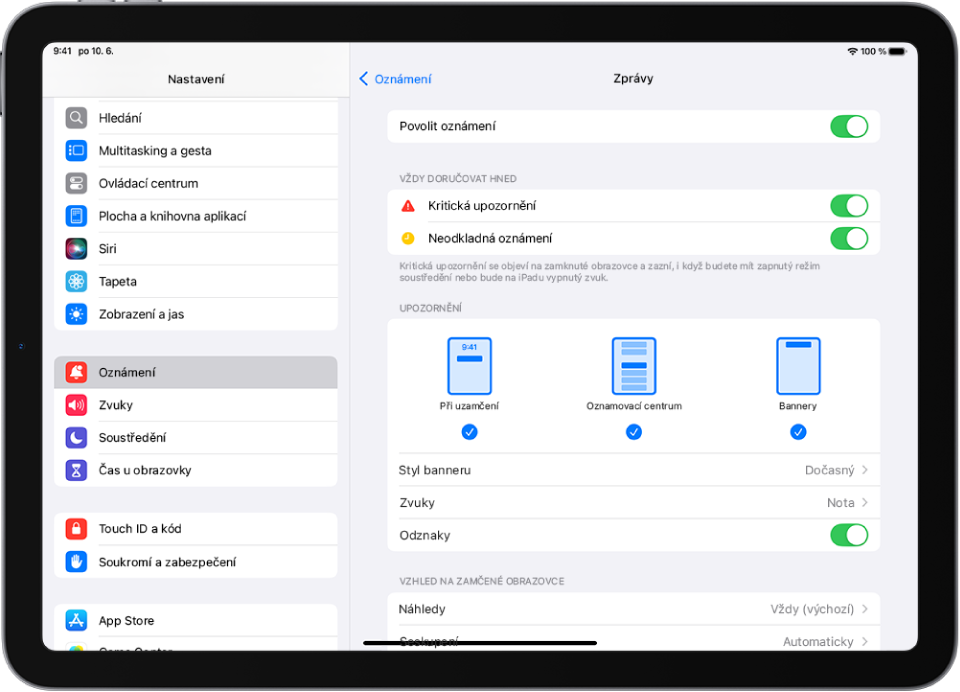Tap the Multitasking a gesta icon
Screen dimensions: 960x692
tap(76, 150)
